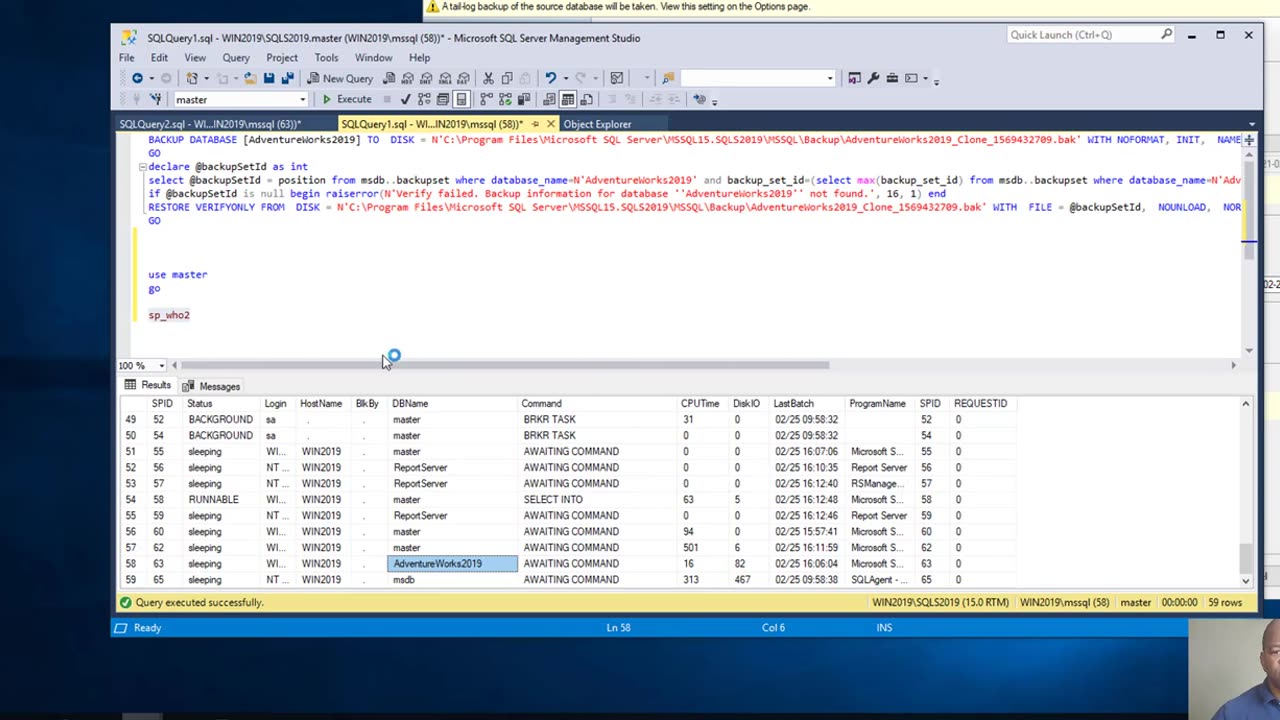
Task: Click the New Project toolbar icon
Action: (x=192, y=78)
